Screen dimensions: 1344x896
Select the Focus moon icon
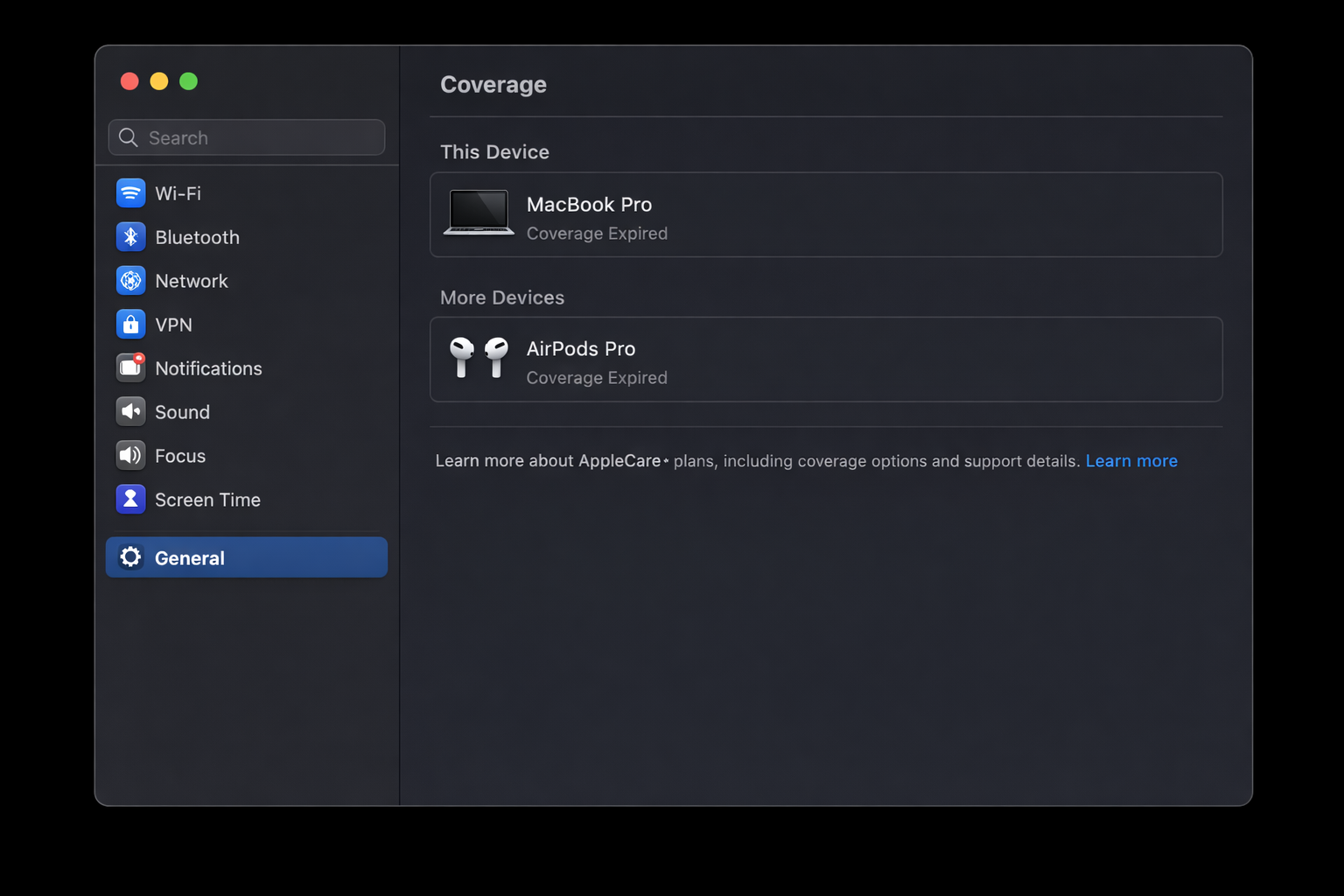[130, 455]
